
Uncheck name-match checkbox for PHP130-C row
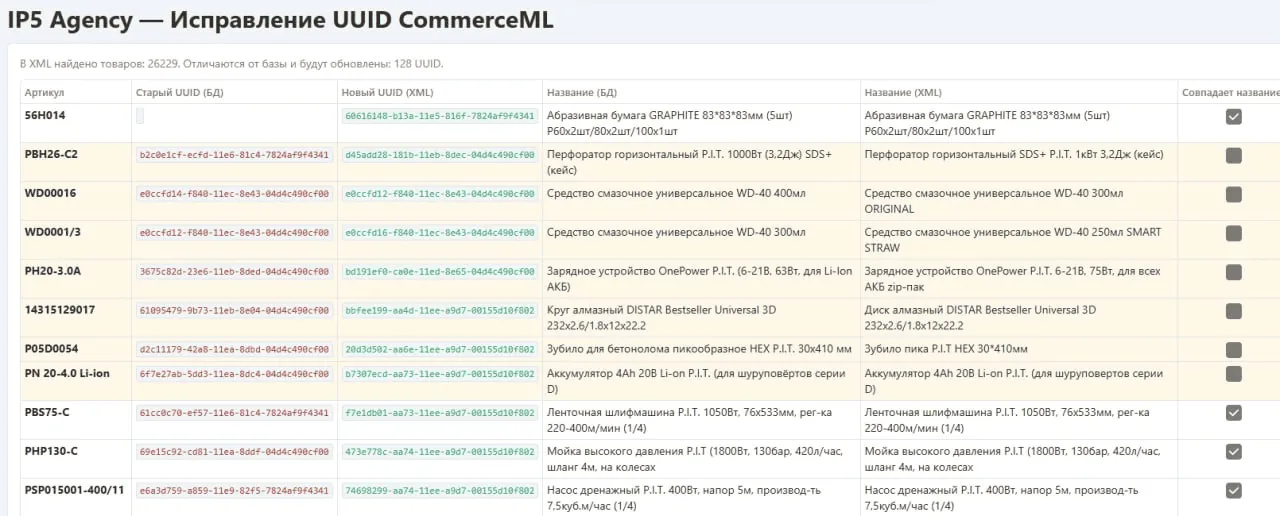(x=1233, y=452)
